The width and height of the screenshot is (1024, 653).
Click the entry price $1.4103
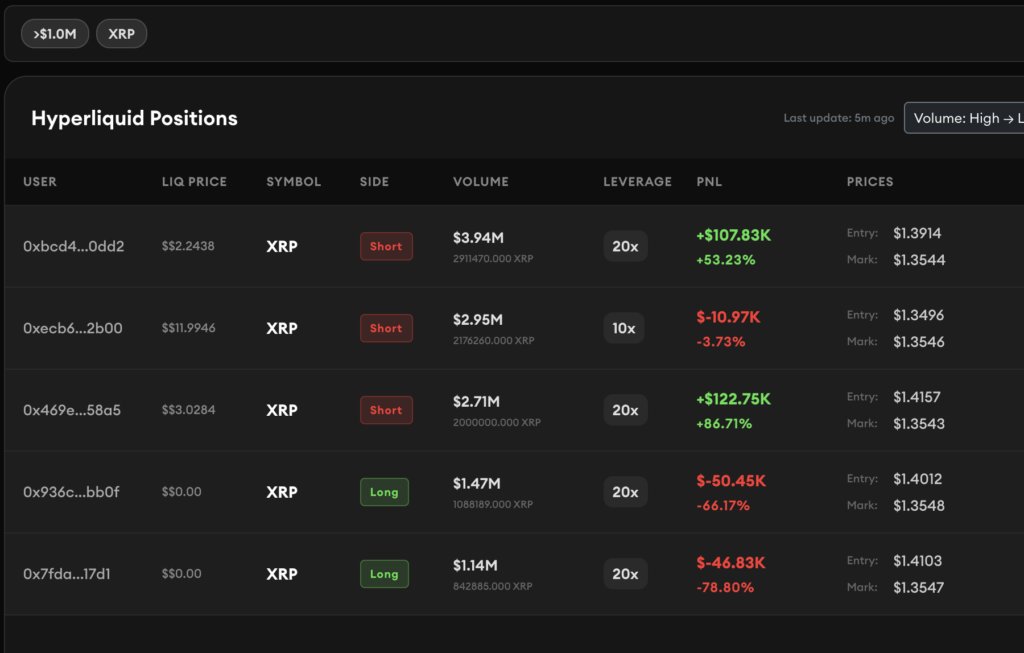pos(918,561)
